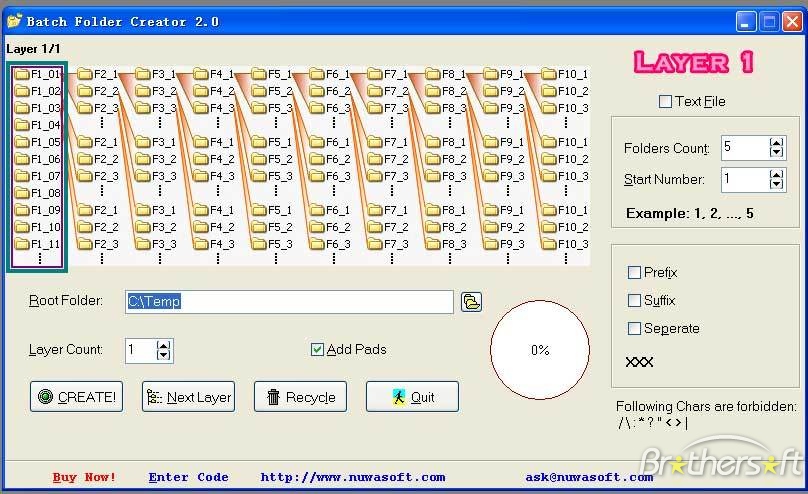Decrease Layer Count with down arrow
808x494 pixels.
pyautogui.click(x=163, y=355)
